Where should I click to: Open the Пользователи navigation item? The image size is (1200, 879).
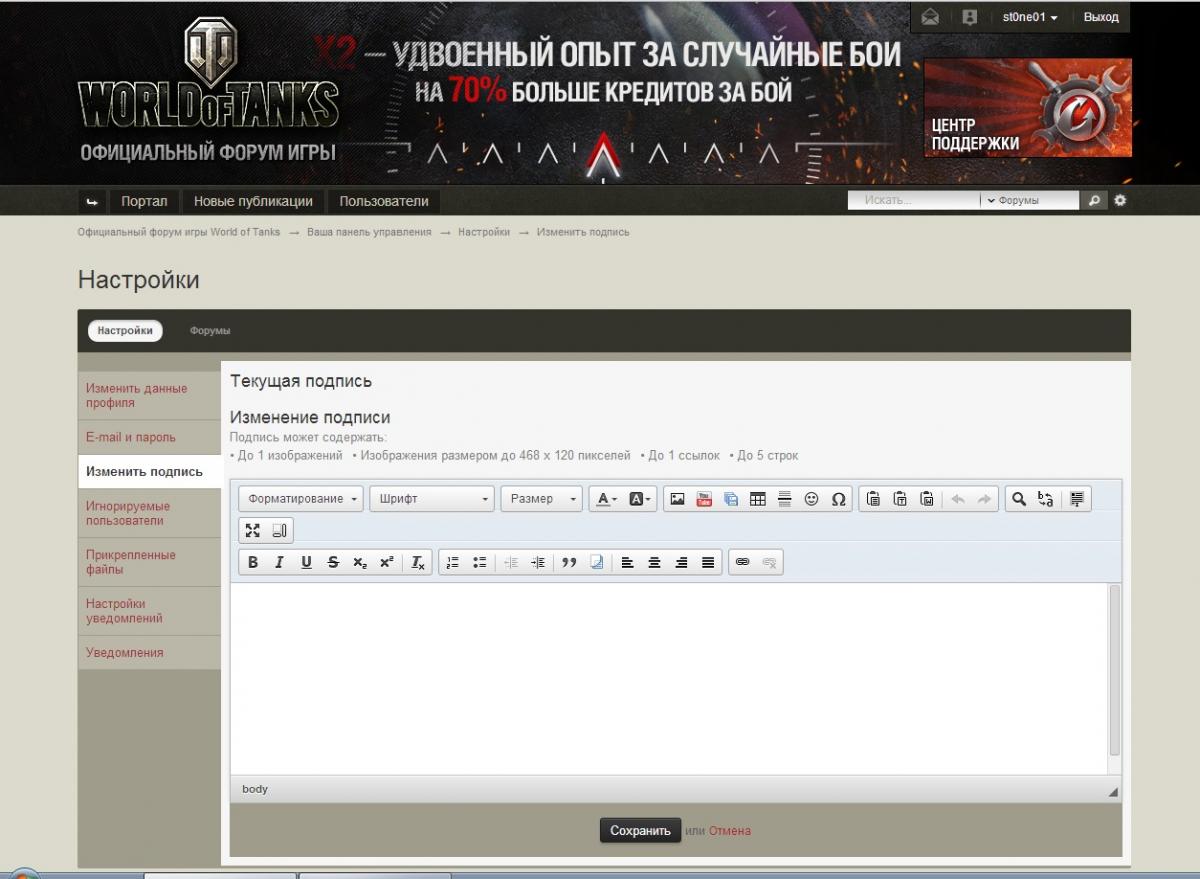pos(384,201)
